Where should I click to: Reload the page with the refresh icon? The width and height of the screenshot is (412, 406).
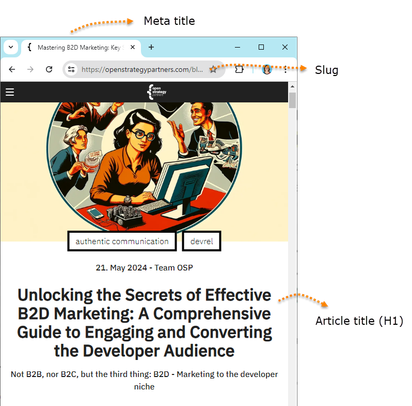pos(49,69)
